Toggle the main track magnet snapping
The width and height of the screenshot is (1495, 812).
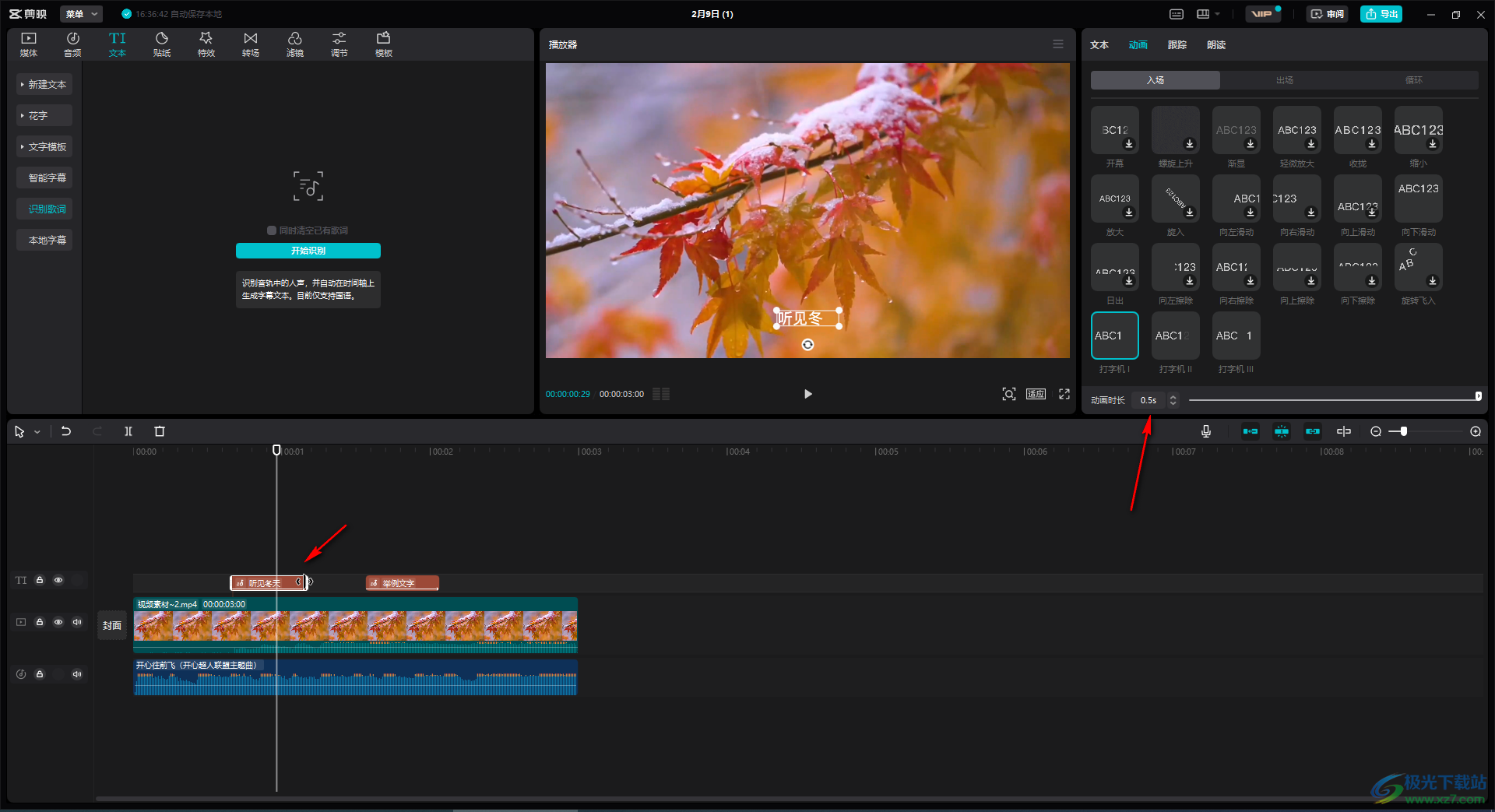coord(1251,431)
